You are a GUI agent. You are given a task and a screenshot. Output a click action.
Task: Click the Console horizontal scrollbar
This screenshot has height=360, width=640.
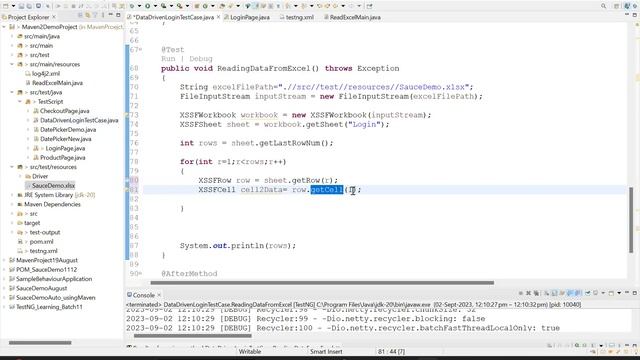pos(193,336)
